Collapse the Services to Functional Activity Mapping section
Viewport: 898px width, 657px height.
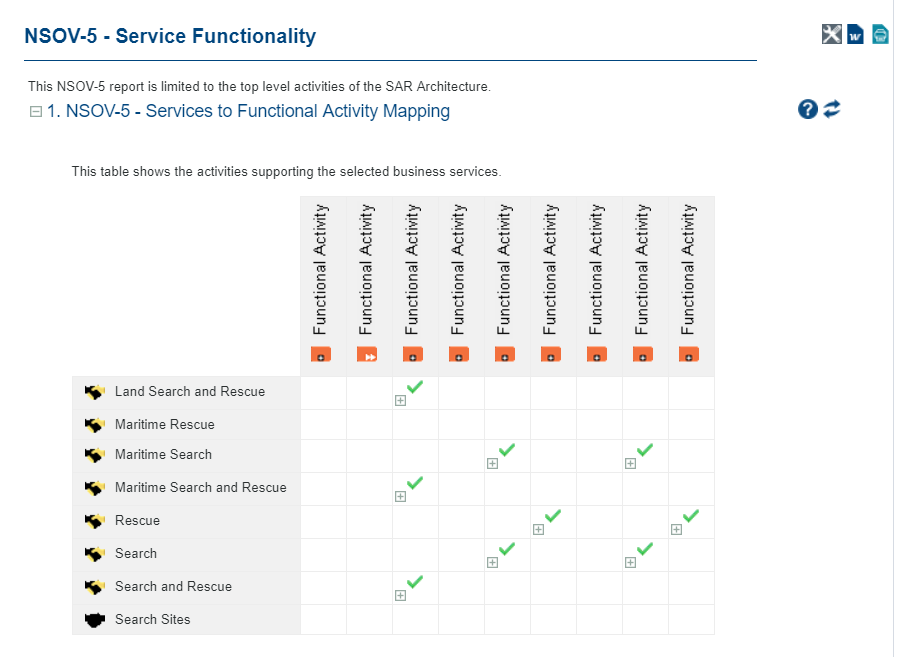(x=36, y=112)
